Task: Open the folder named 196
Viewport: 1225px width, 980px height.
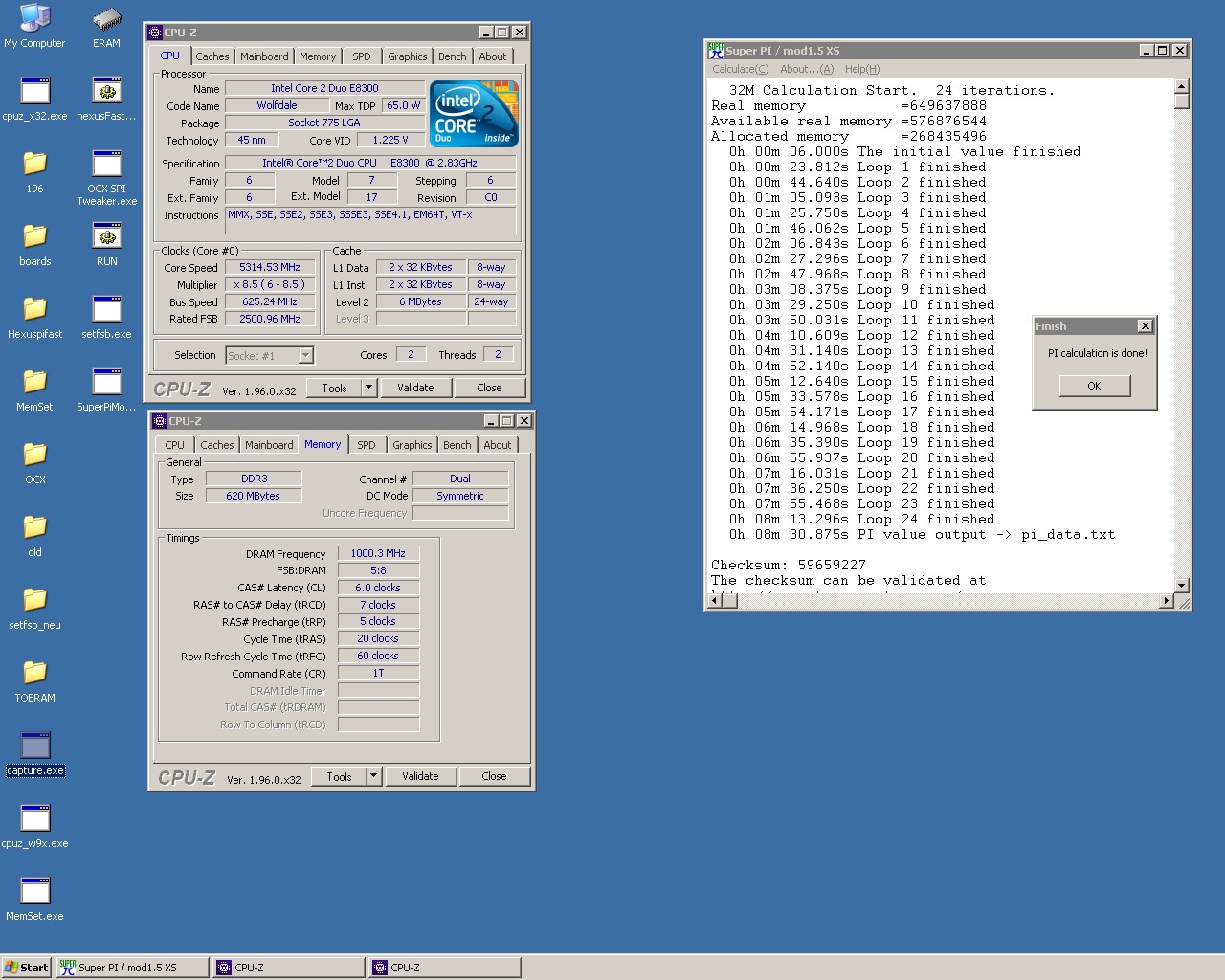Action: 34,172
